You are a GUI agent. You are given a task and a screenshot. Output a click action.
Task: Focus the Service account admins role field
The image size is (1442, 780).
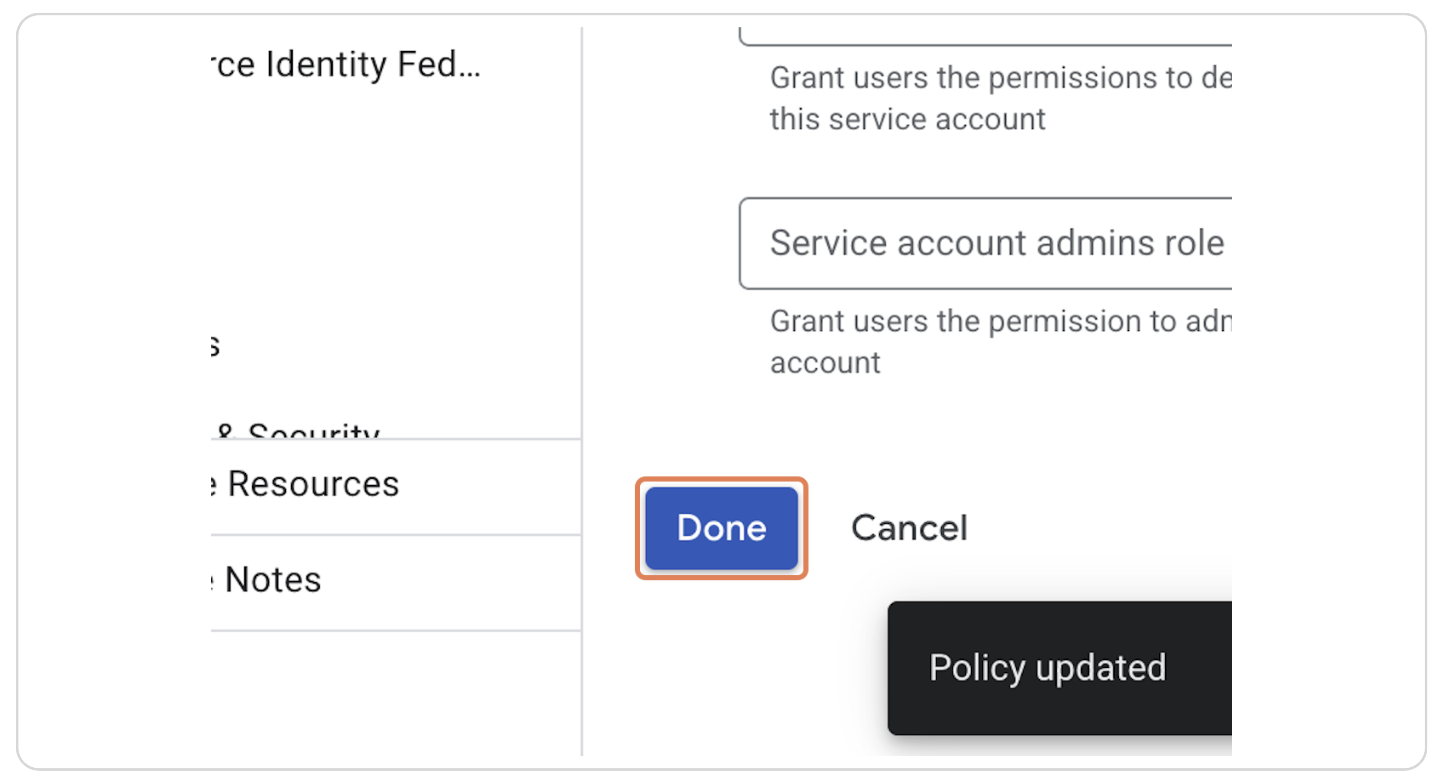click(x=985, y=243)
